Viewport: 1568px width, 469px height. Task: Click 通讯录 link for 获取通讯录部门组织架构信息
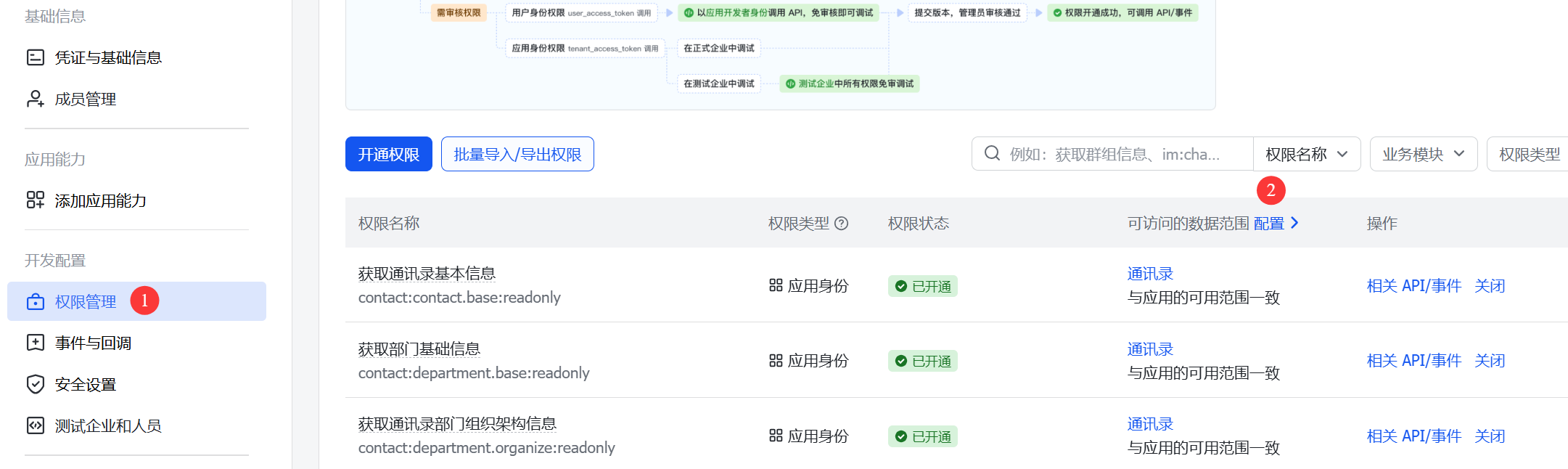(1150, 424)
